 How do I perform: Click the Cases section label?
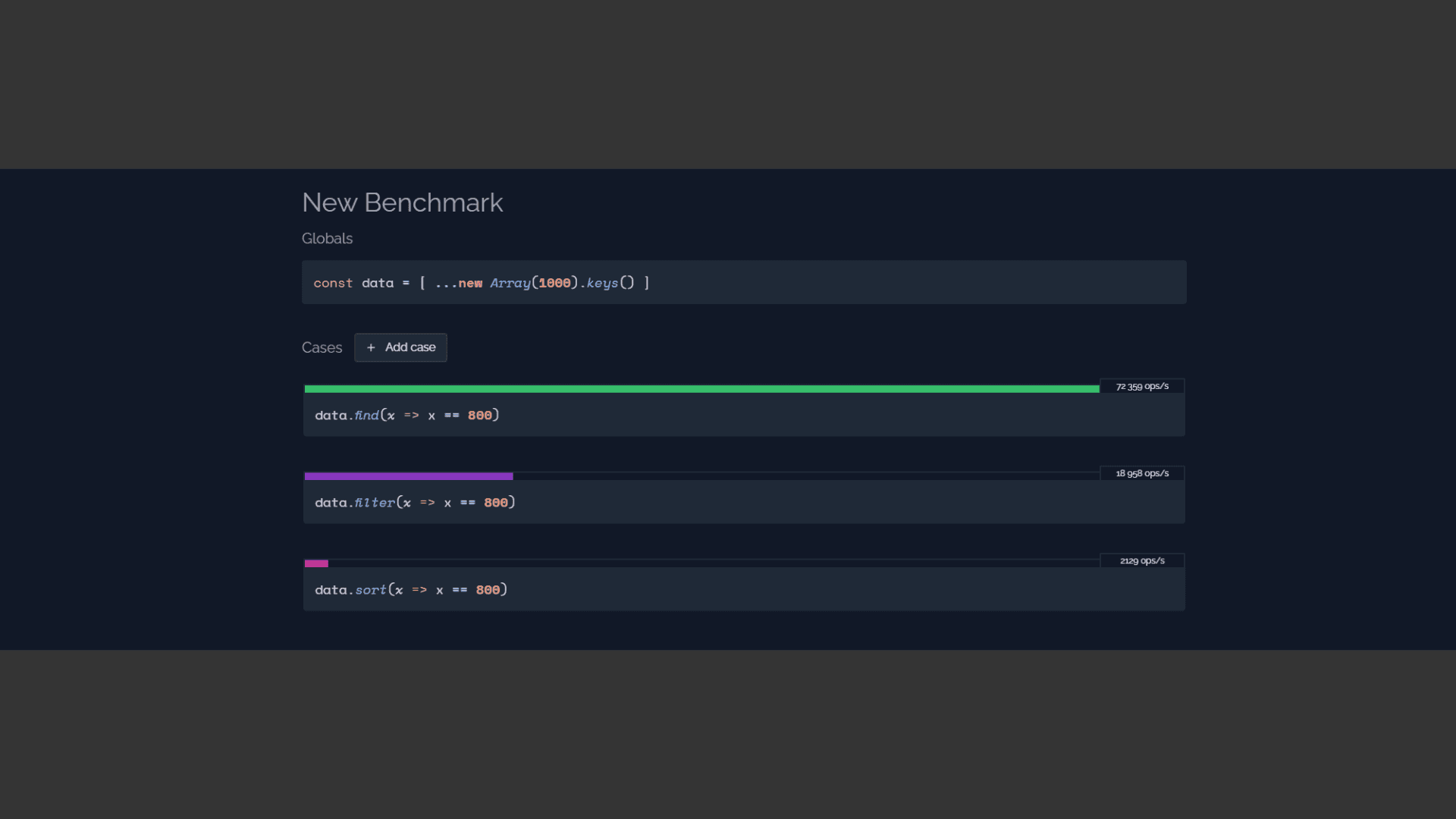point(322,347)
